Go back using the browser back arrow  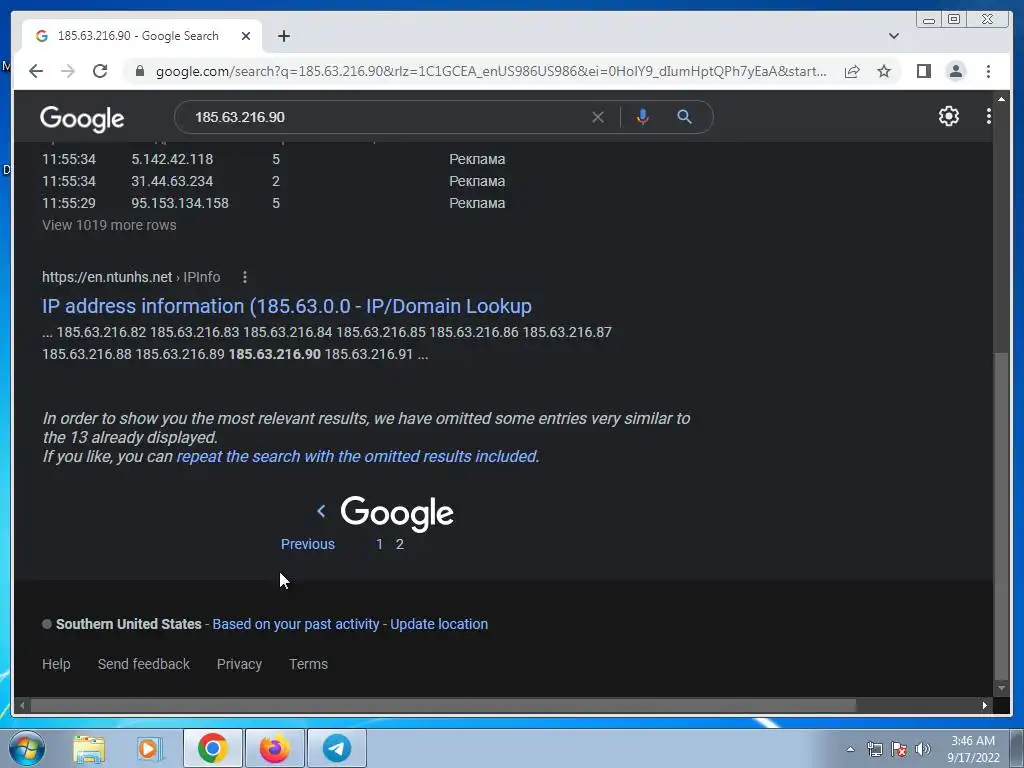pyautogui.click(x=36, y=71)
